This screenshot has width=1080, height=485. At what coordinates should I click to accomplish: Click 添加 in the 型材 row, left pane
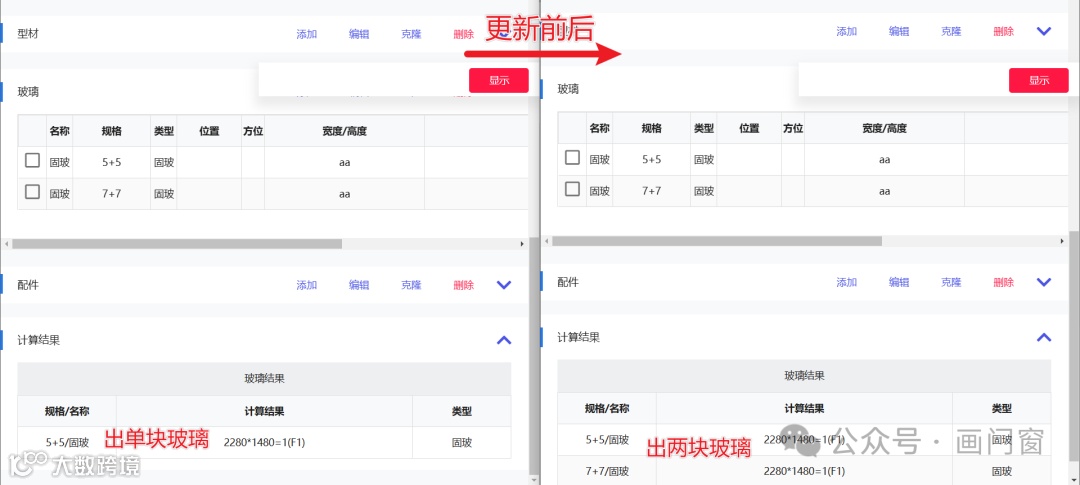point(307,34)
